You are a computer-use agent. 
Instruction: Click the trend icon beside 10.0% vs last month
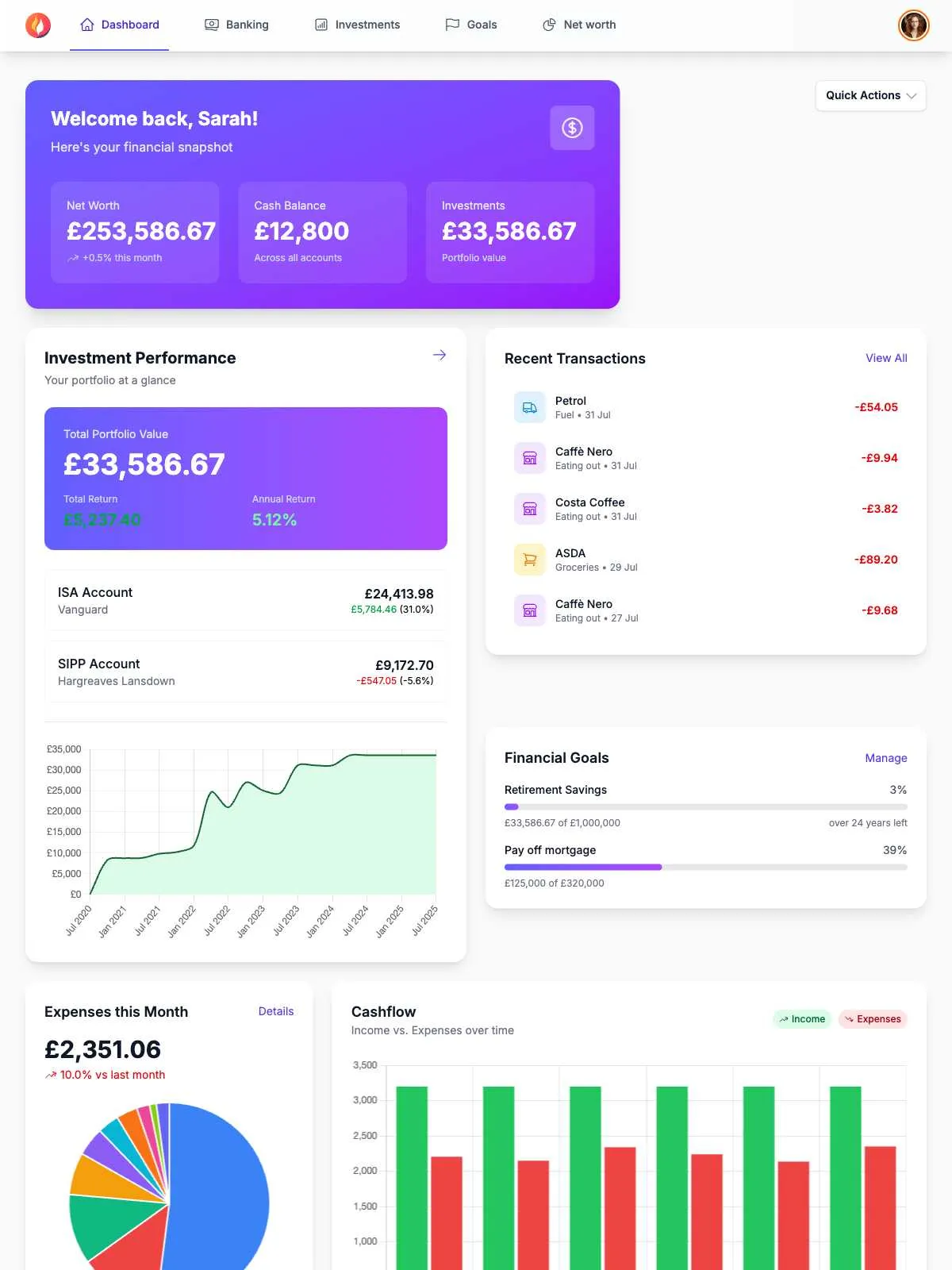(51, 1075)
